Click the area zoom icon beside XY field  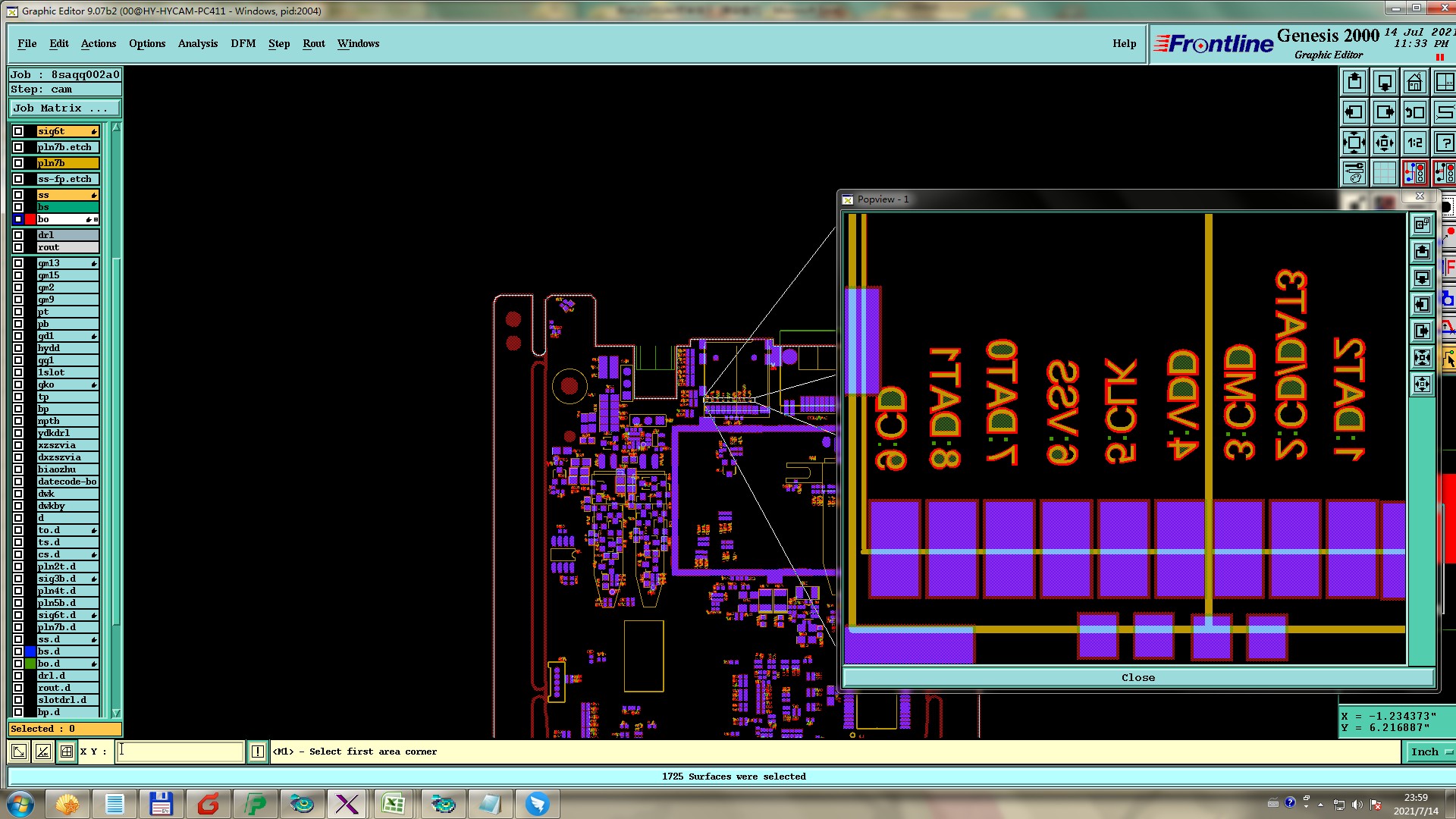pyautogui.click(x=67, y=752)
